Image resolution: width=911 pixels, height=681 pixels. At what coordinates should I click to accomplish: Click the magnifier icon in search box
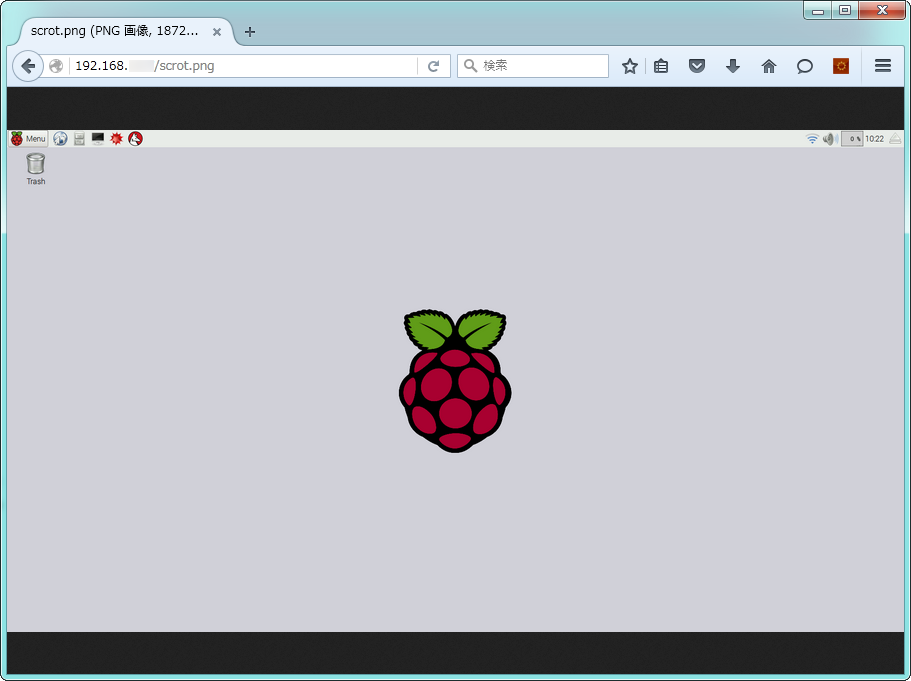[x=470, y=66]
